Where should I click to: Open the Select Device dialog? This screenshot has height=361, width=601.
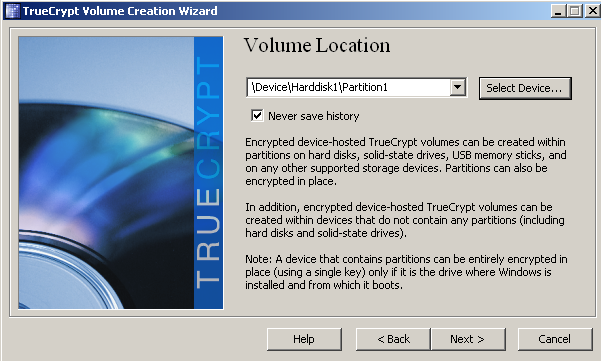point(525,88)
